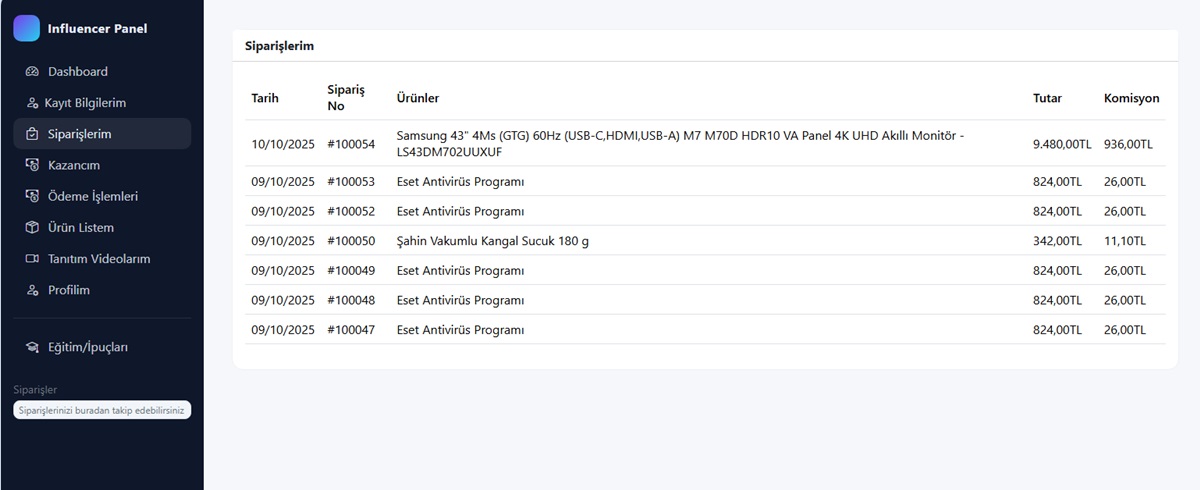
Task: Click the Profilim person icon
Action: pos(32,290)
